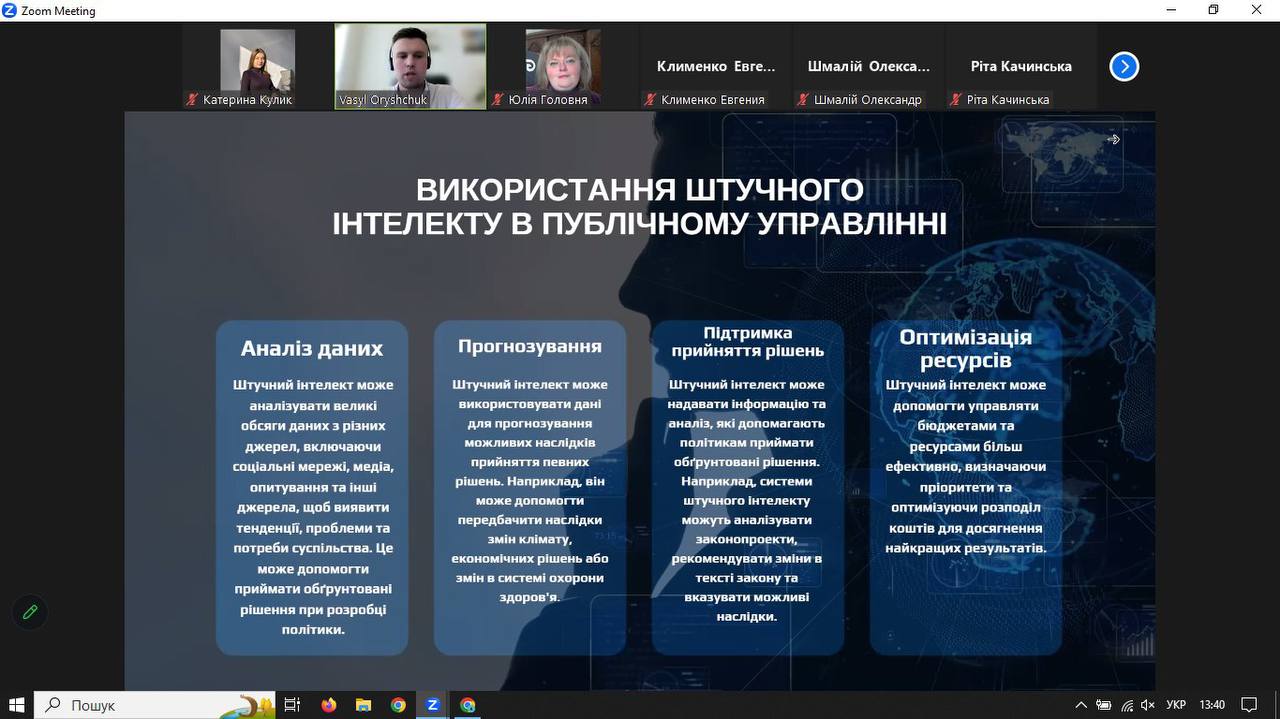Select Юлія Головня's video tile
The image size is (1280, 719).
tap(562, 62)
